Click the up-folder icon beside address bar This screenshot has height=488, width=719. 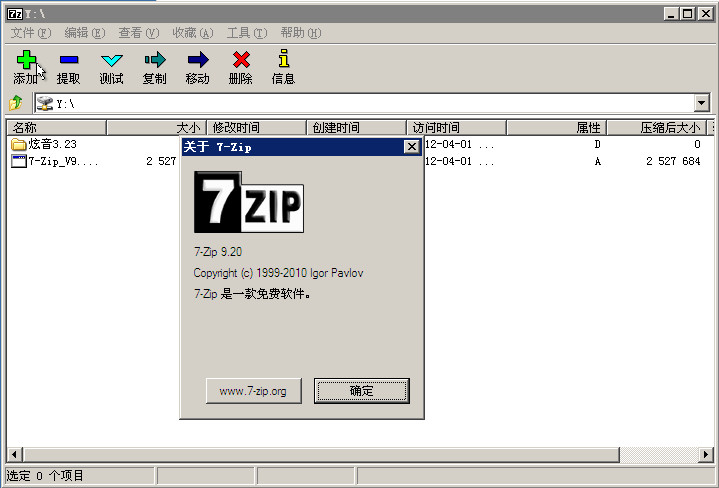pyautogui.click(x=16, y=103)
